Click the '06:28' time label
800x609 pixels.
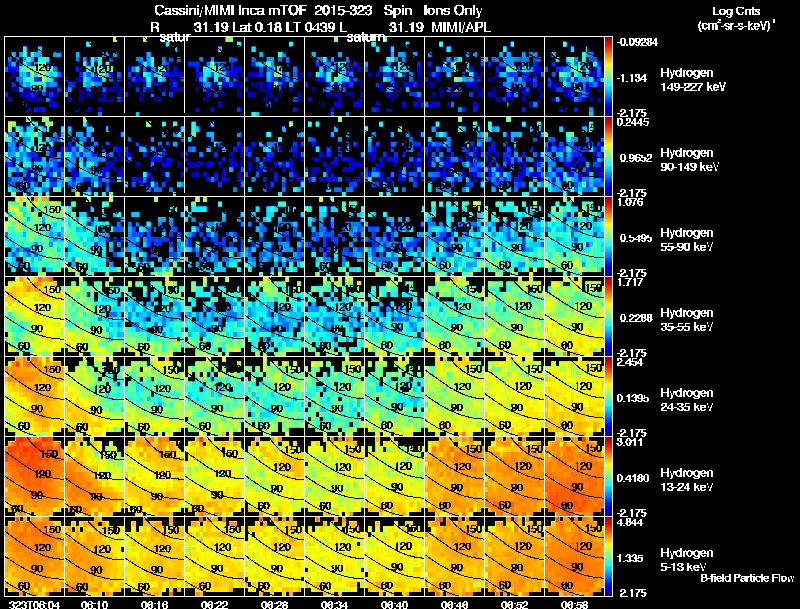pyautogui.click(x=274, y=604)
